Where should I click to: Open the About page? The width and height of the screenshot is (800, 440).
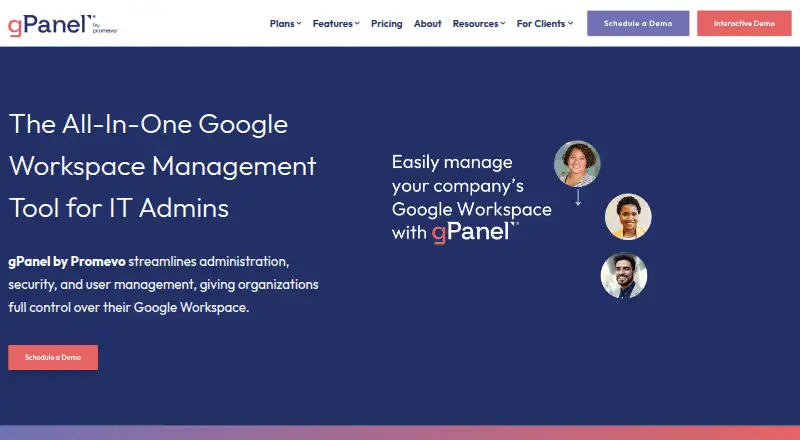tap(428, 23)
